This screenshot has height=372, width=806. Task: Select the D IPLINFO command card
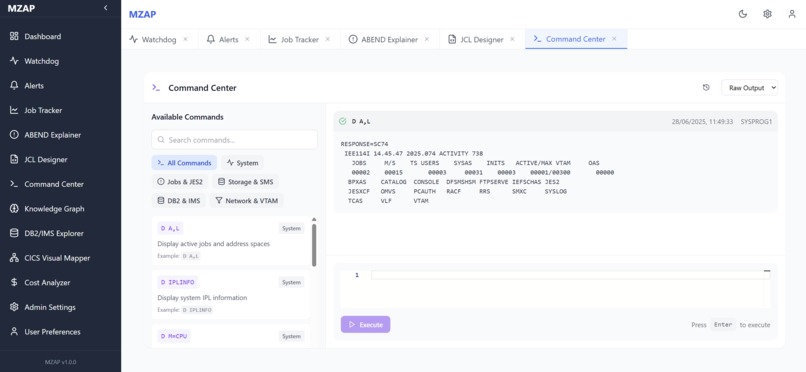231,295
